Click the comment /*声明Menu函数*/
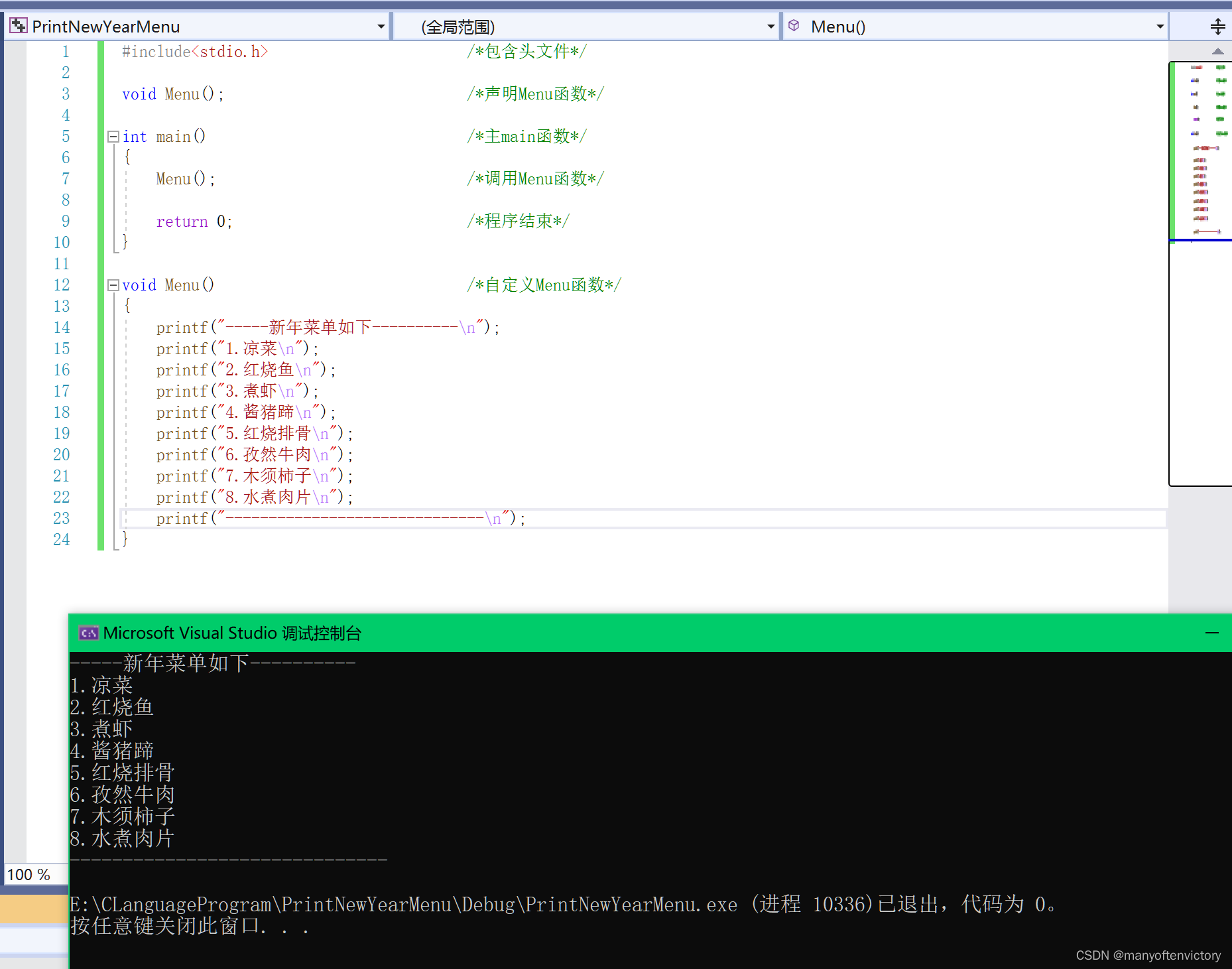Image resolution: width=1232 pixels, height=969 pixels. tap(535, 94)
